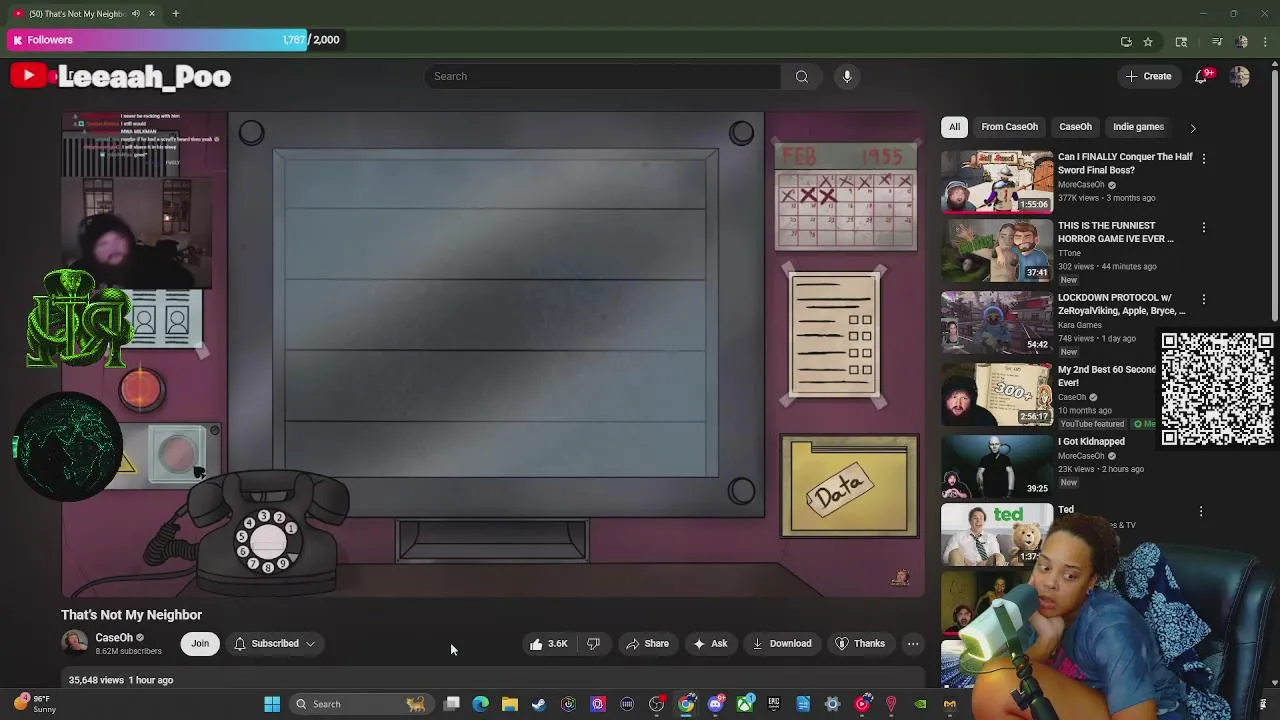Open Xbox app from taskbar
The image size is (1280, 720).
click(745, 704)
